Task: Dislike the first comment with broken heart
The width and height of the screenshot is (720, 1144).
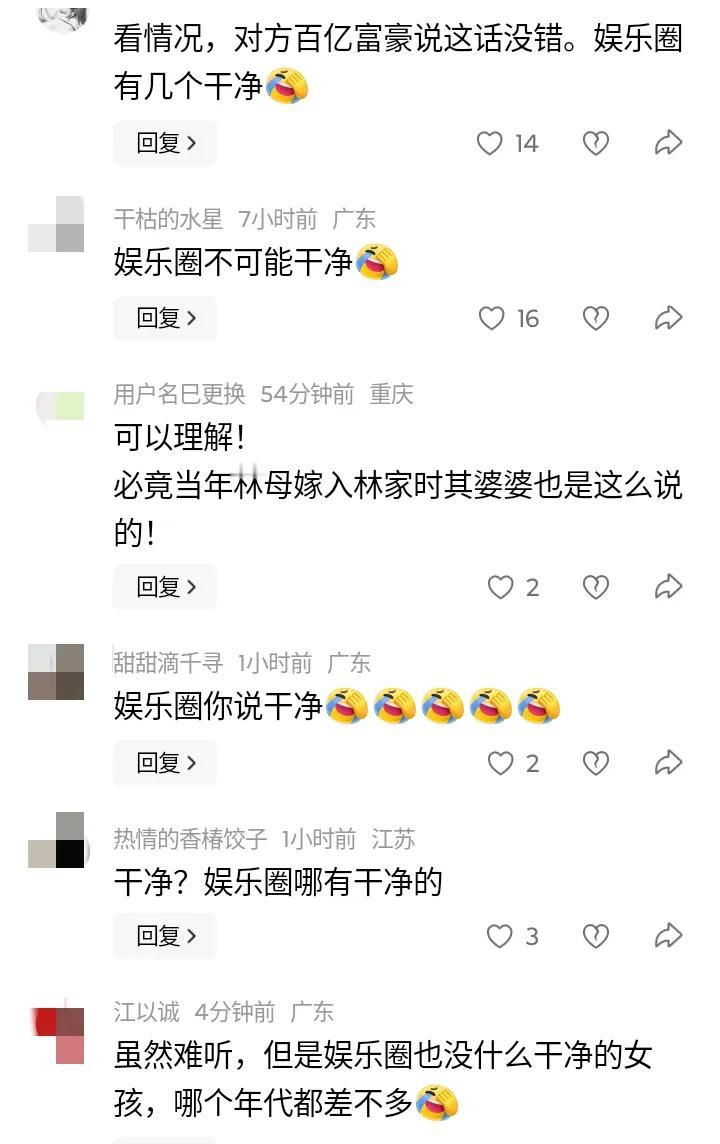Action: tap(595, 143)
